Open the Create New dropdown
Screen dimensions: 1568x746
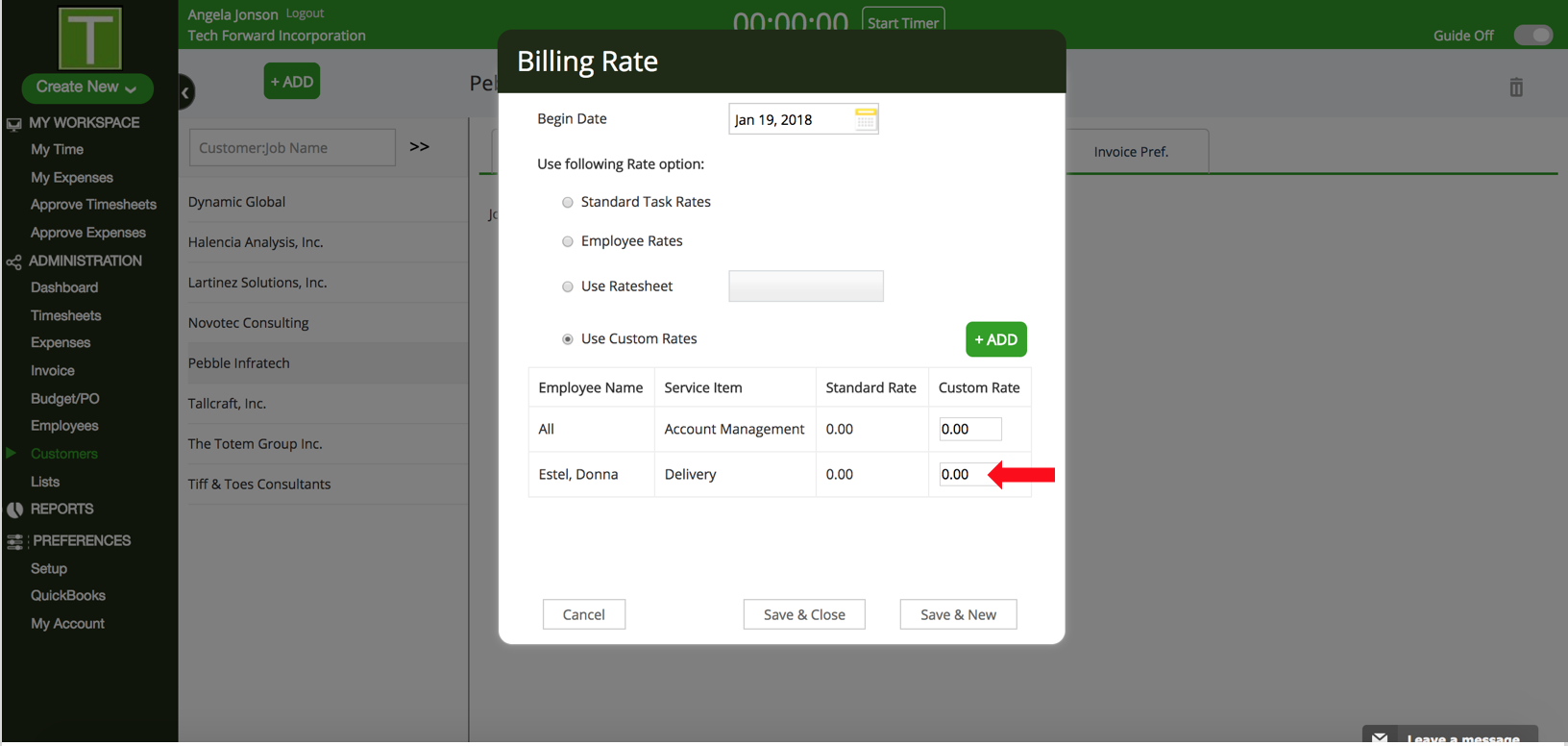point(87,87)
